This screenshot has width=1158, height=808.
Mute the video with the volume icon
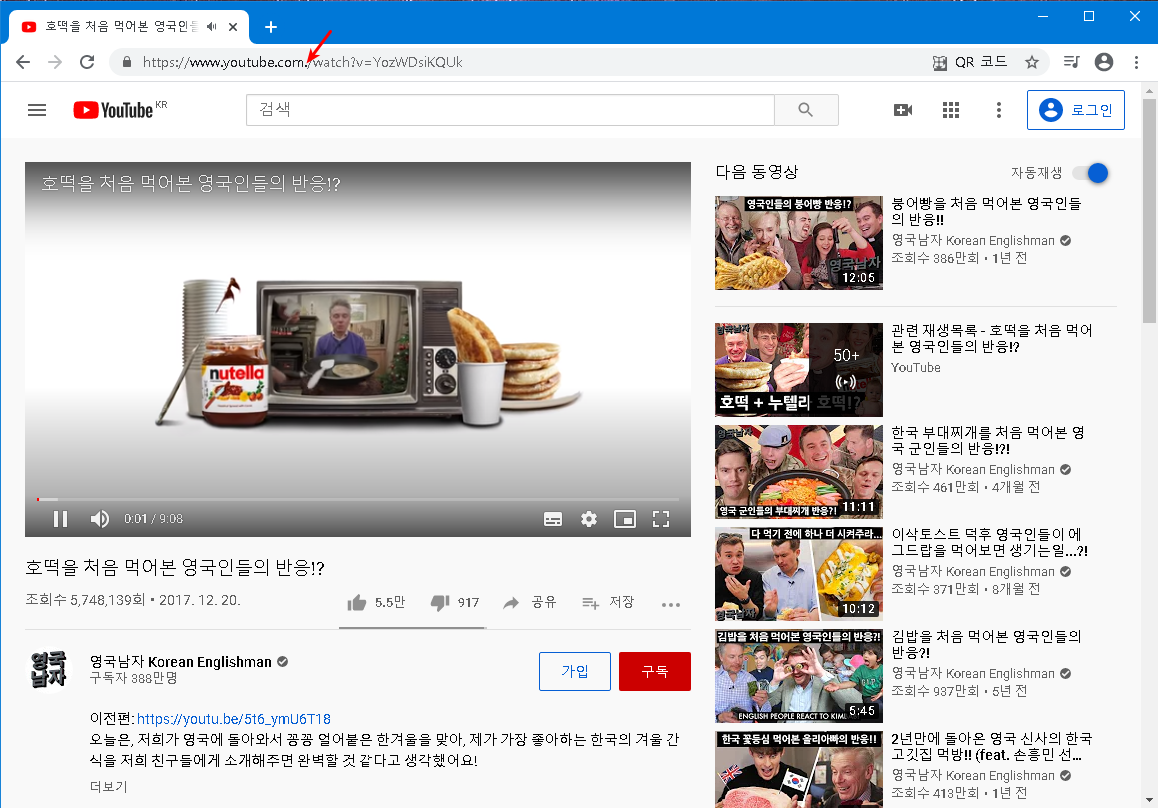click(99, 519)
